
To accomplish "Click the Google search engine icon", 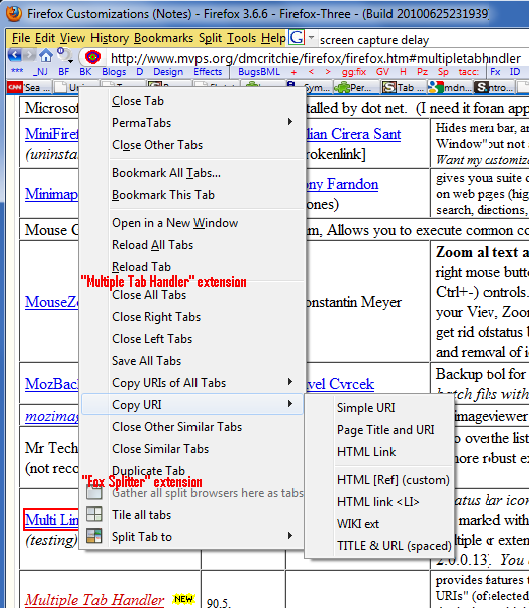I will [x=297, y=38].
